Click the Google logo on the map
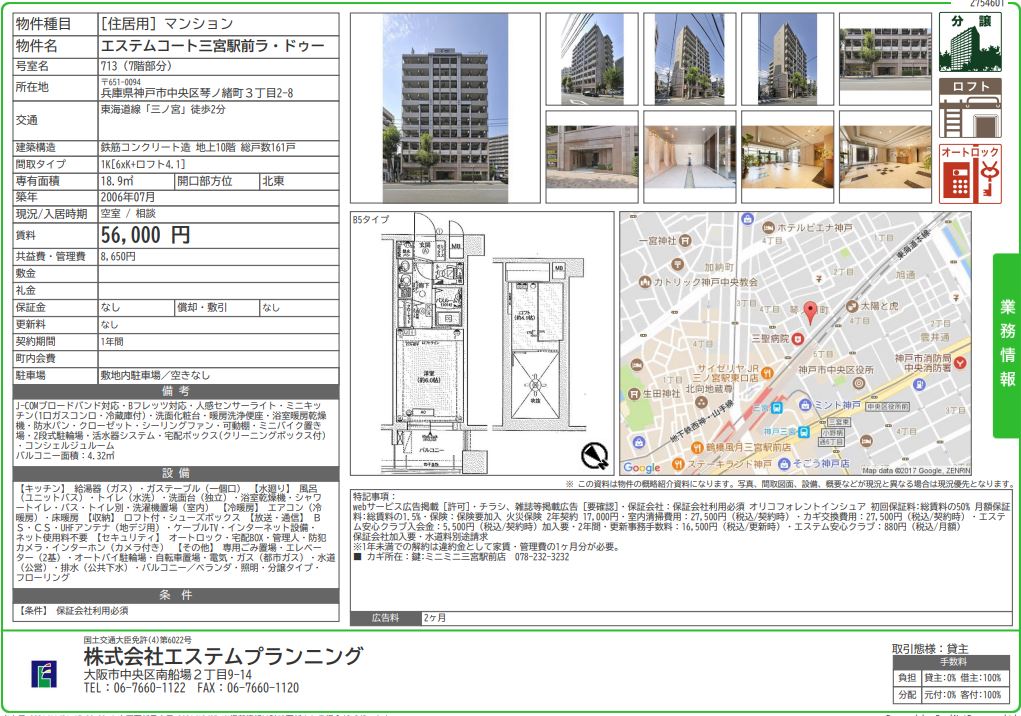 pos(641,467)
